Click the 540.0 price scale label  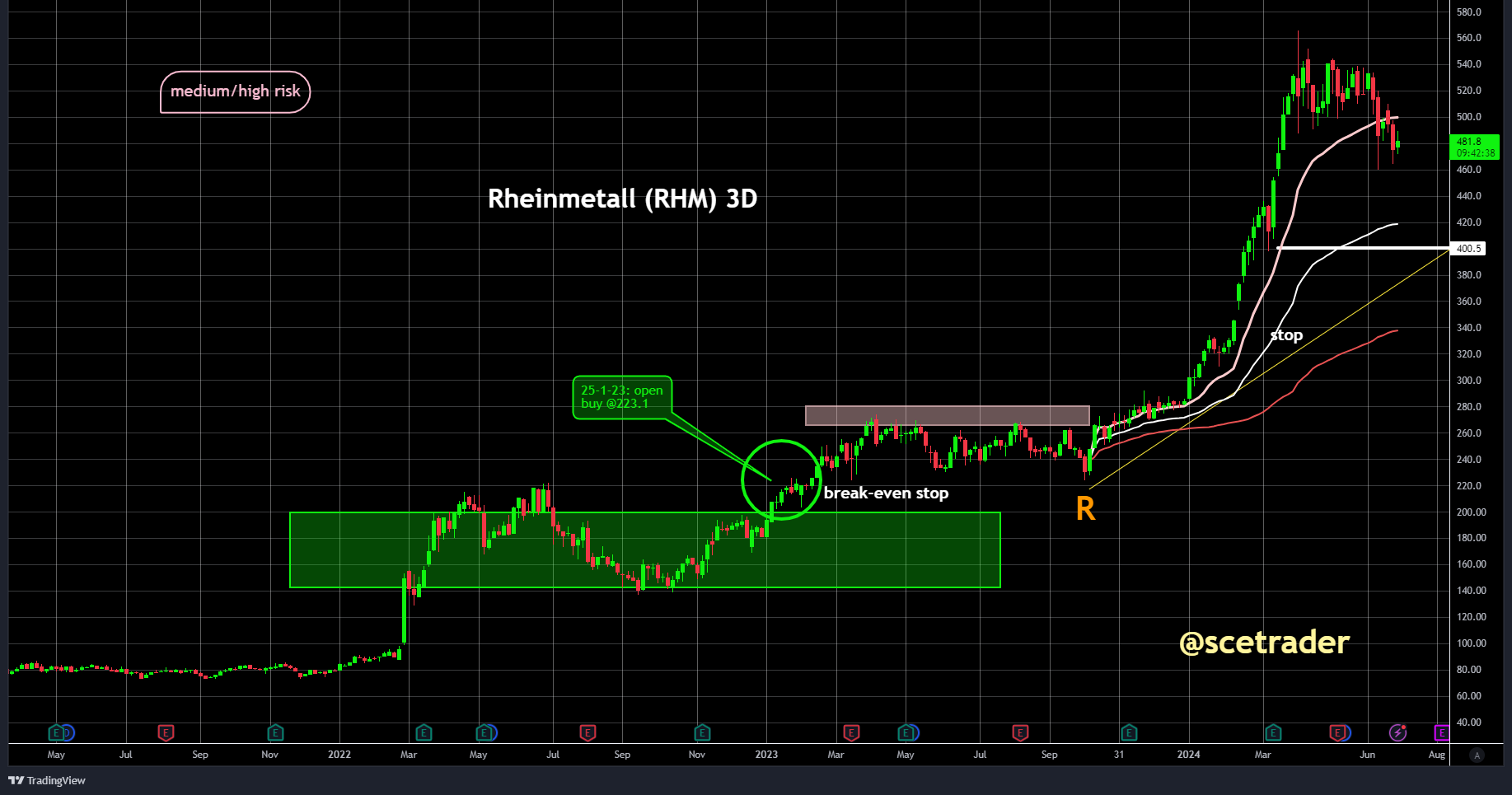point(1468,64)
